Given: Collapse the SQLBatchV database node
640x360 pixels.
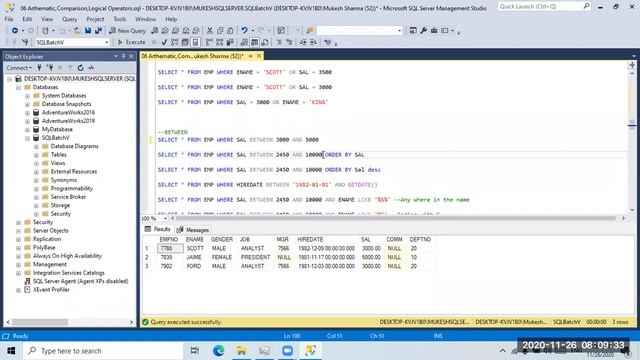Looking at the screenshot, I should [x=27, y=138].
